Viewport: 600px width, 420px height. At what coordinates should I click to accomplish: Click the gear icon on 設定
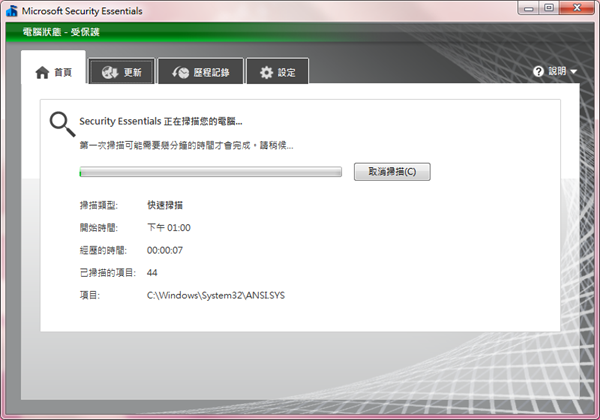click(x=266, y=72)
